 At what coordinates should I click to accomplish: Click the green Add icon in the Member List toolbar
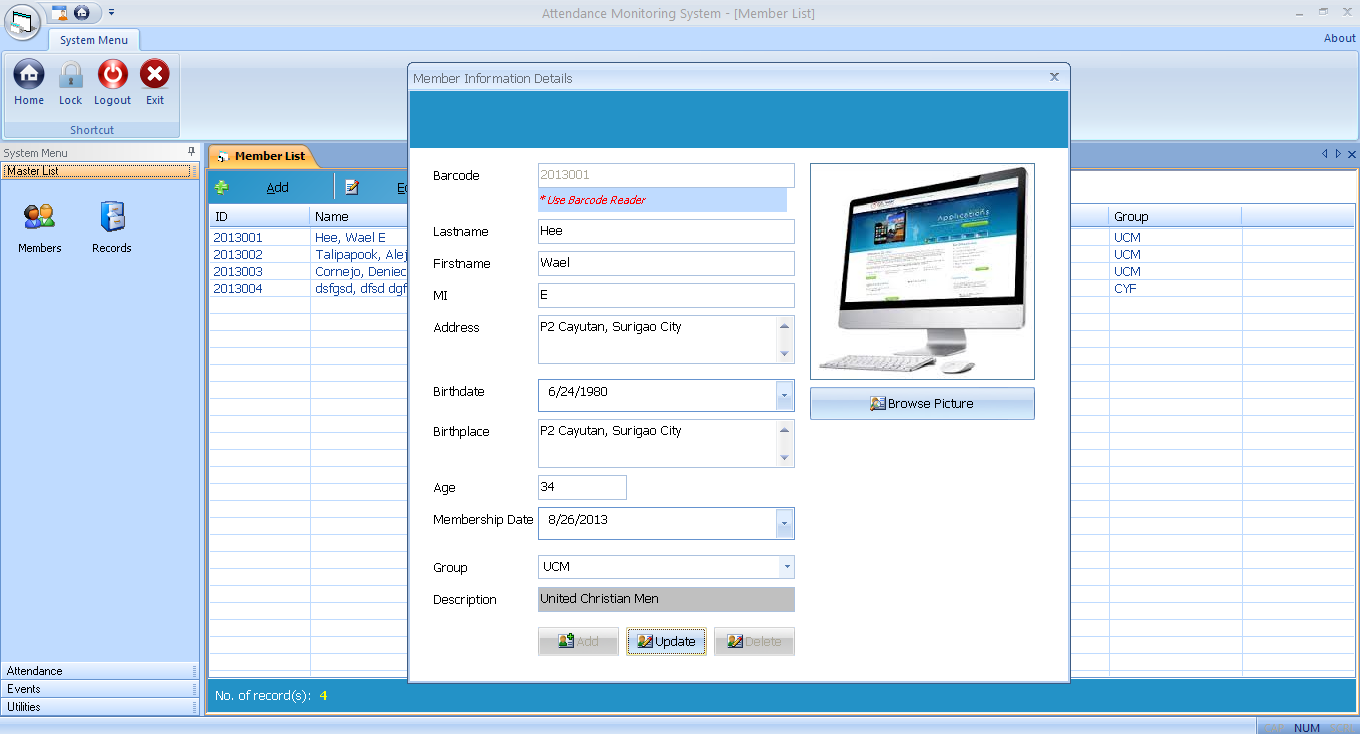[x=222, y=187]
